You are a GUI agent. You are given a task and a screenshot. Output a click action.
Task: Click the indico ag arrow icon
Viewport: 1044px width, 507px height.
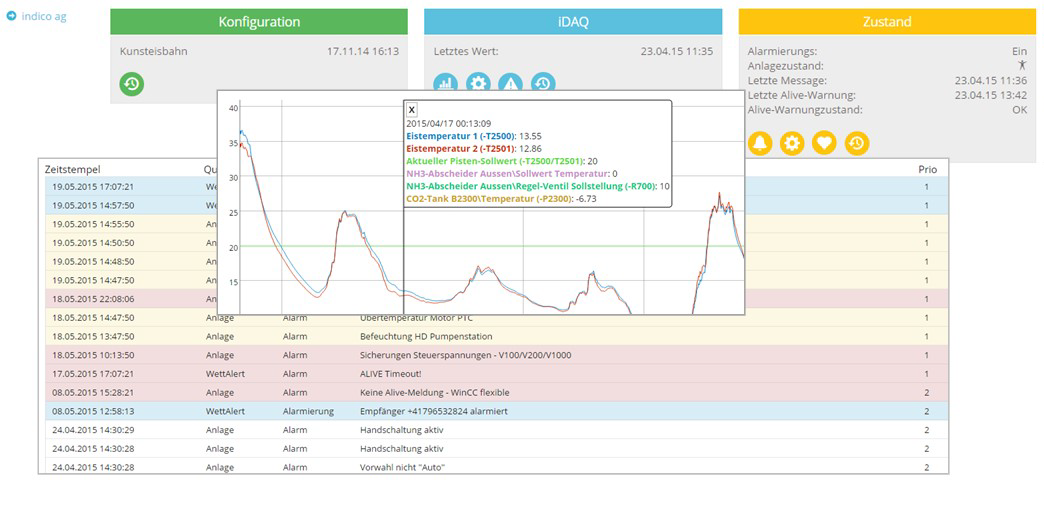click(x=11, y=16)
